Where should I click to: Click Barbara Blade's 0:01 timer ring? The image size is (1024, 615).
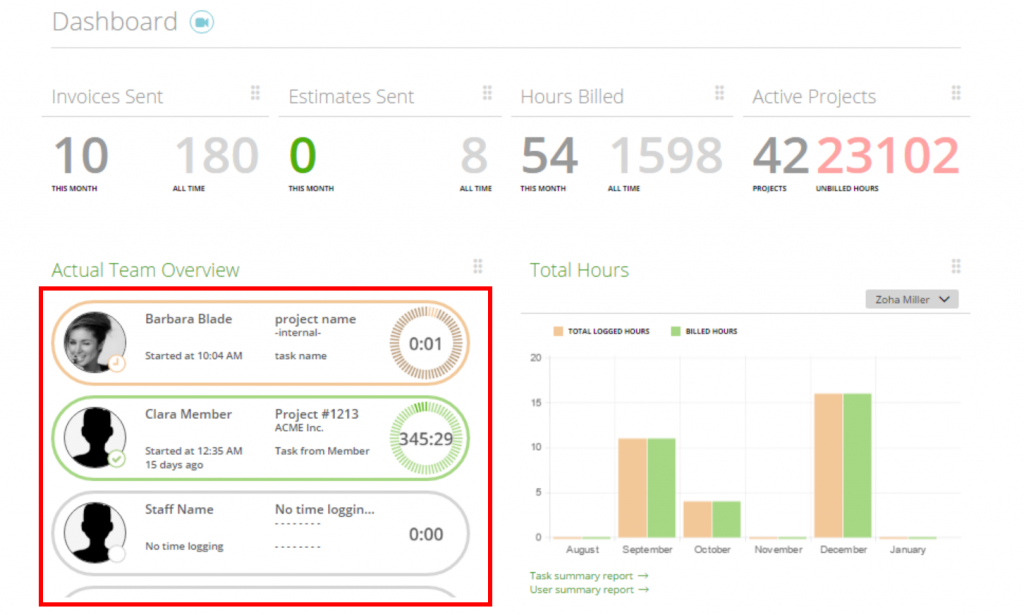click(x=426, y=343)
